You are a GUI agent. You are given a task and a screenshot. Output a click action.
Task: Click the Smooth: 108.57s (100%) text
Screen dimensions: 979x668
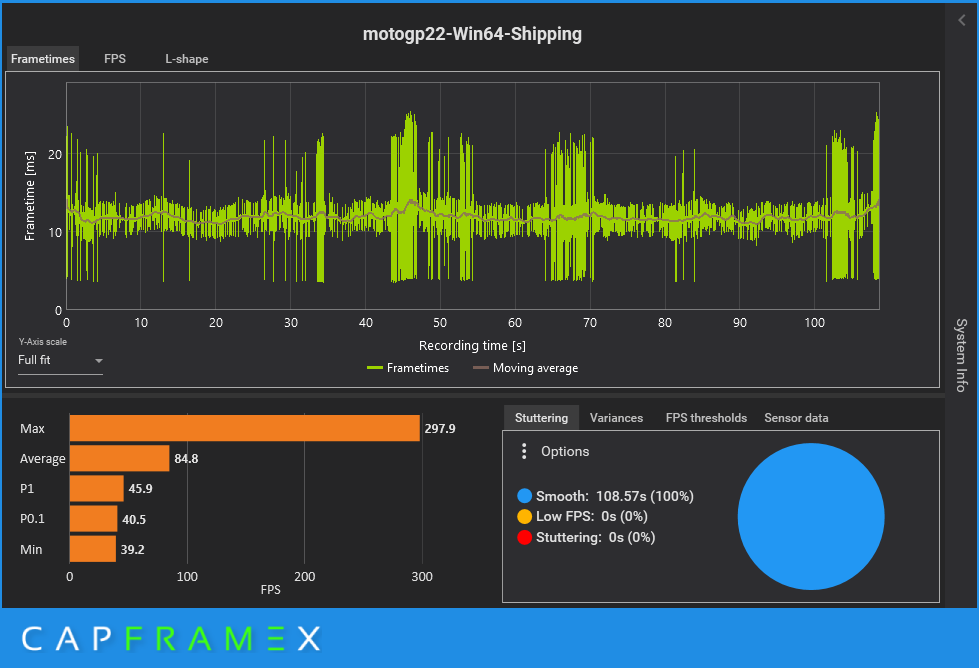click(x=615, y=496)
